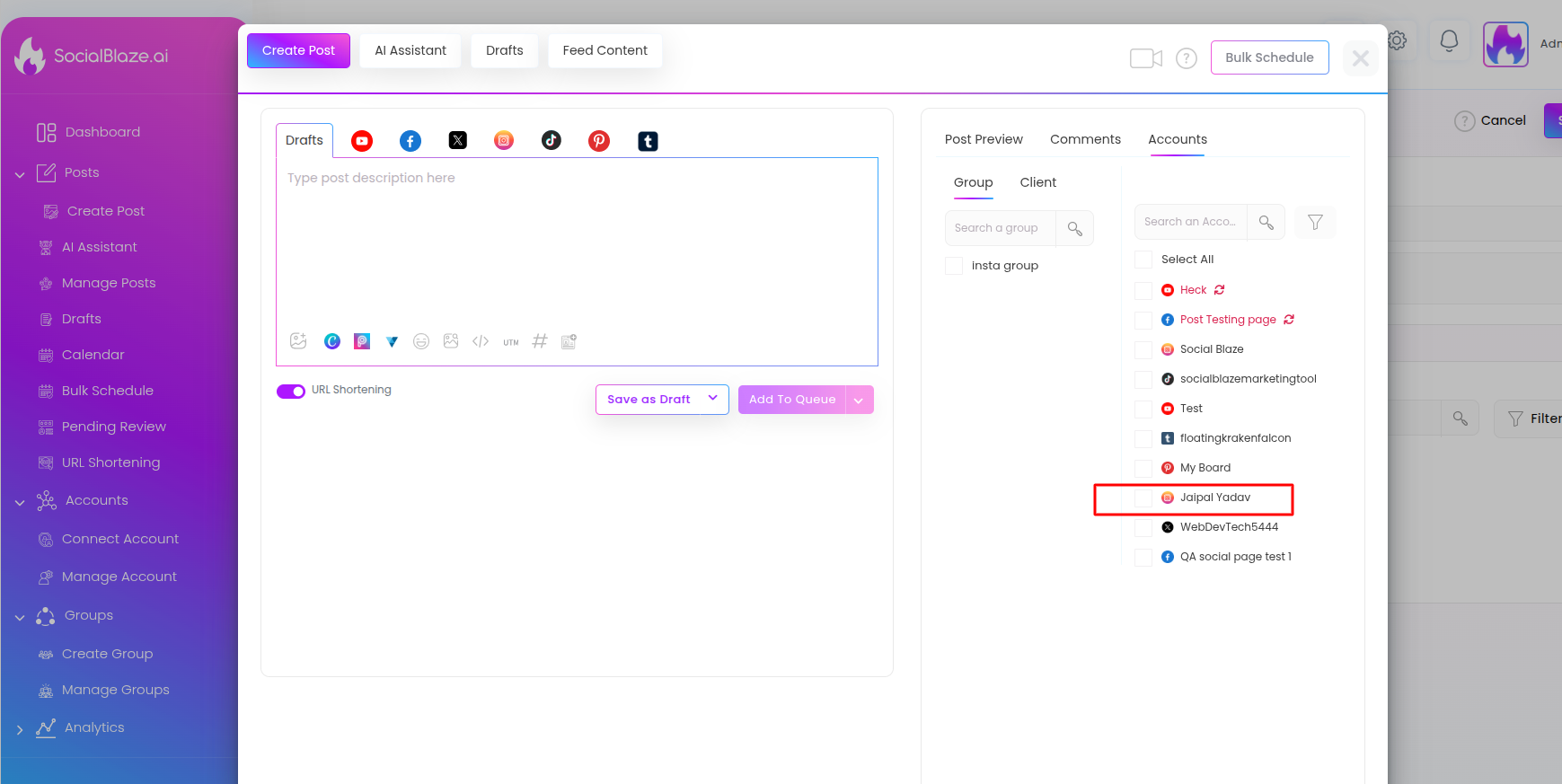Click the video camera tutorial icon
This screenshot has width=1562, height=784.
pyautogui.click(x=1146, y=58)
